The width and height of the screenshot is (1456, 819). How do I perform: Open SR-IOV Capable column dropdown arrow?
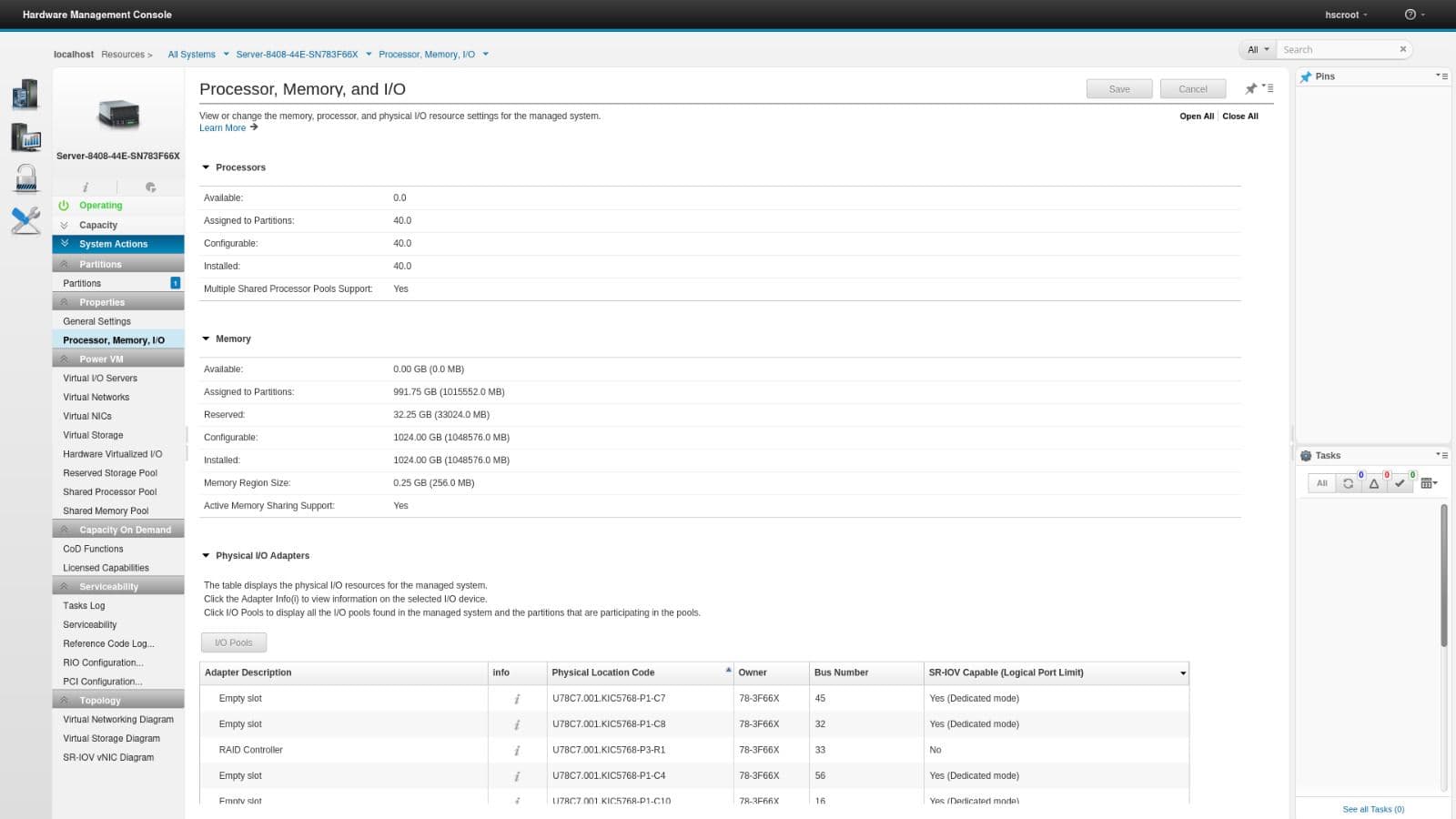coord(1182,673)
